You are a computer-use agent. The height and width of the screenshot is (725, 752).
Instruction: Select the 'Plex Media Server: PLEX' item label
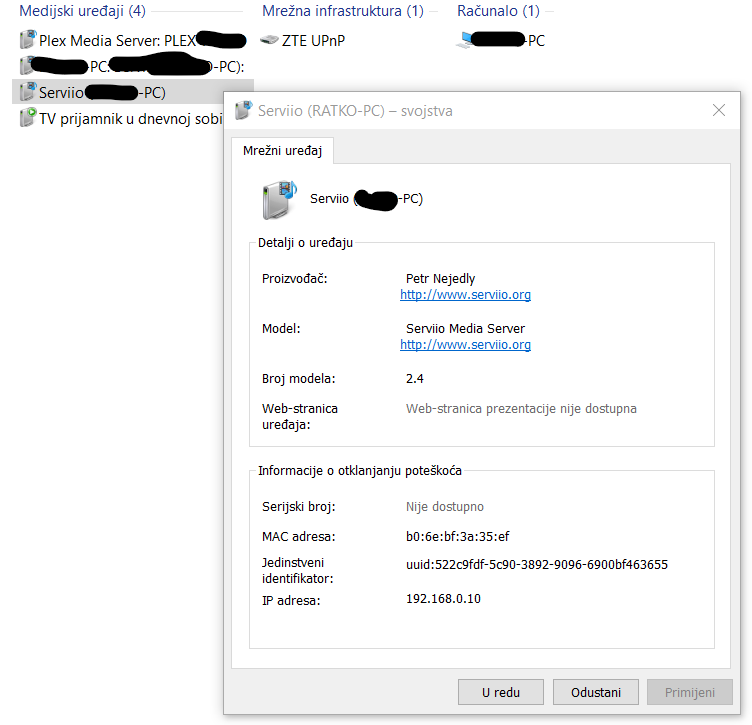118,40
